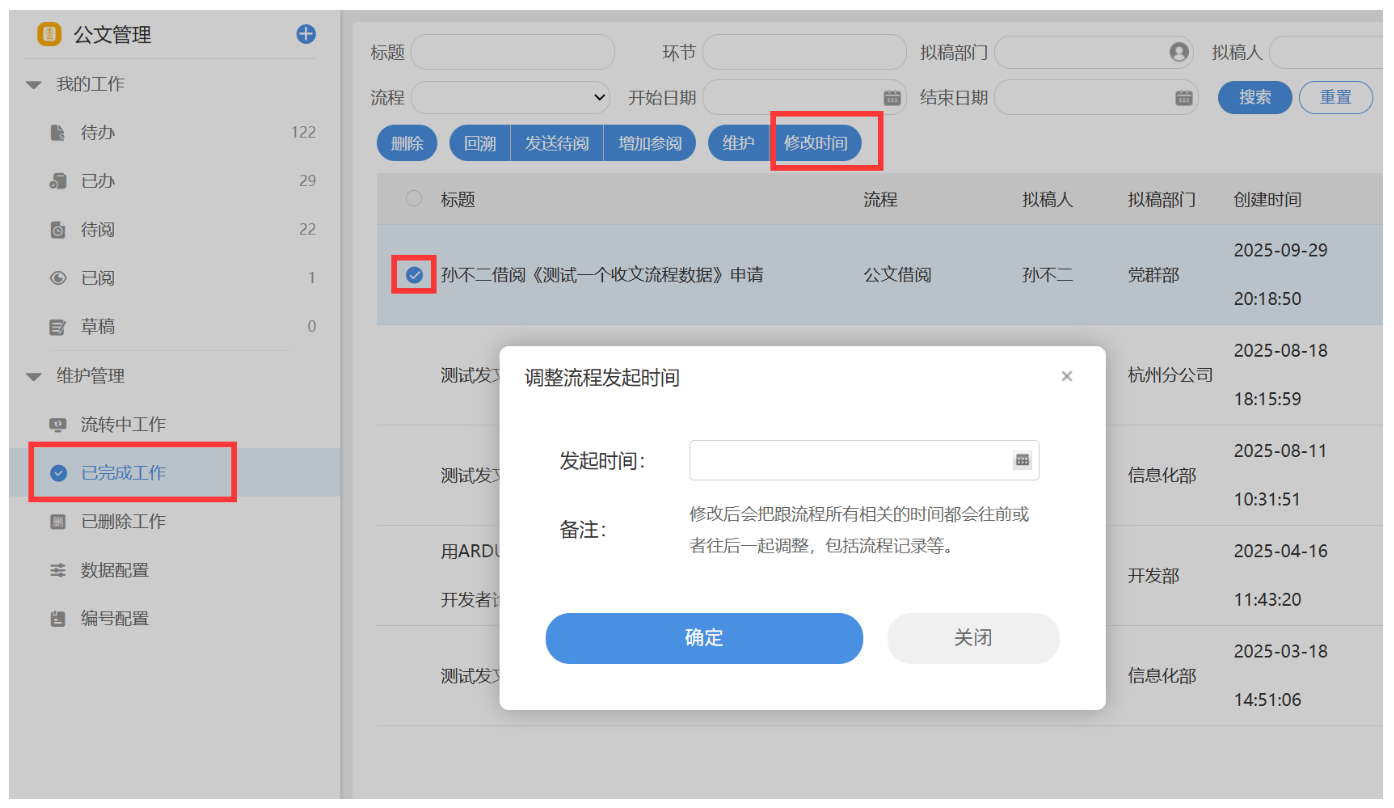The height and width of the screenshot is (808, 1394).
Task: Close the 调整流程发起时间 dialog with X
Action: click(x=1066, y=376)
